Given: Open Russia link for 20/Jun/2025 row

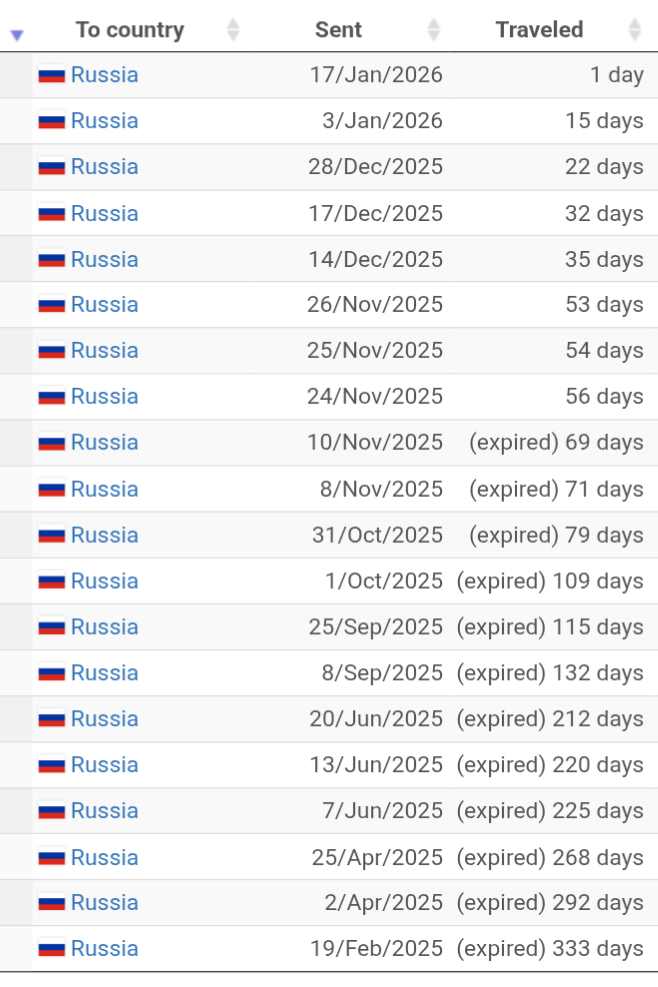Looking at the screenshot, I should [x=104, y=719].
